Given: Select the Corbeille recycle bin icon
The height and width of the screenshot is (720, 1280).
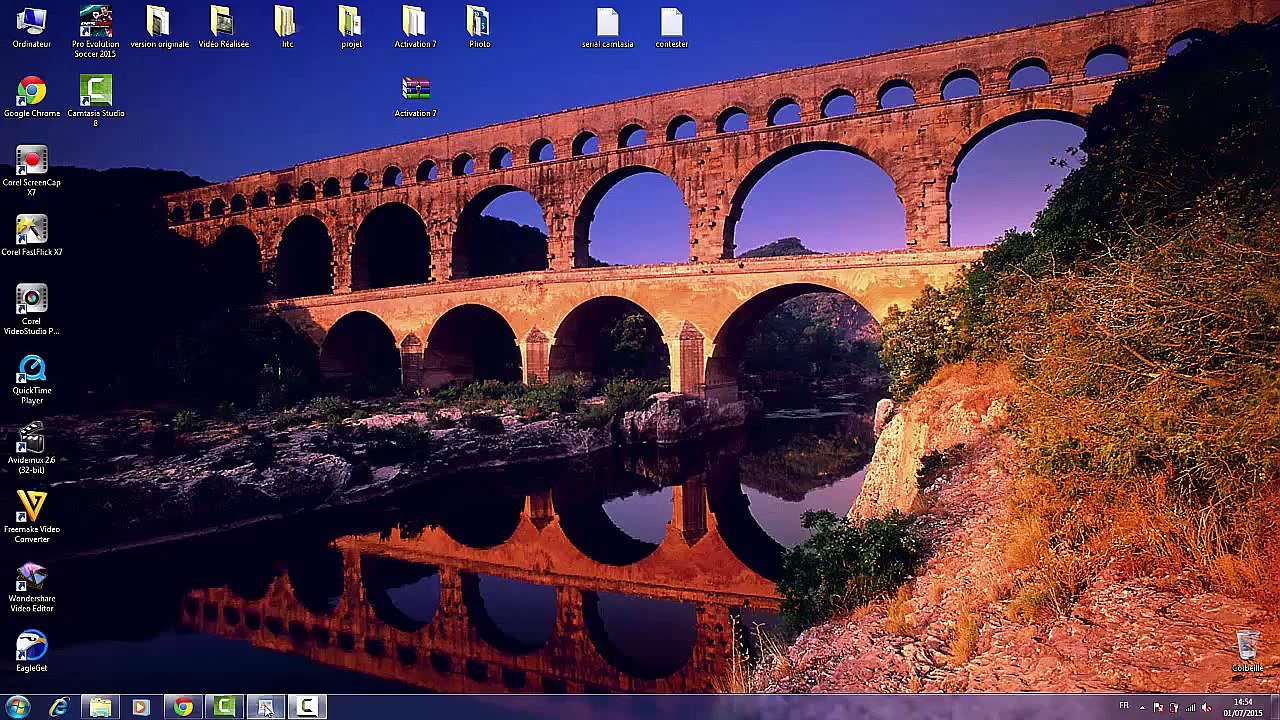Looking at the screenshot, I should (x=1247, y=651).
